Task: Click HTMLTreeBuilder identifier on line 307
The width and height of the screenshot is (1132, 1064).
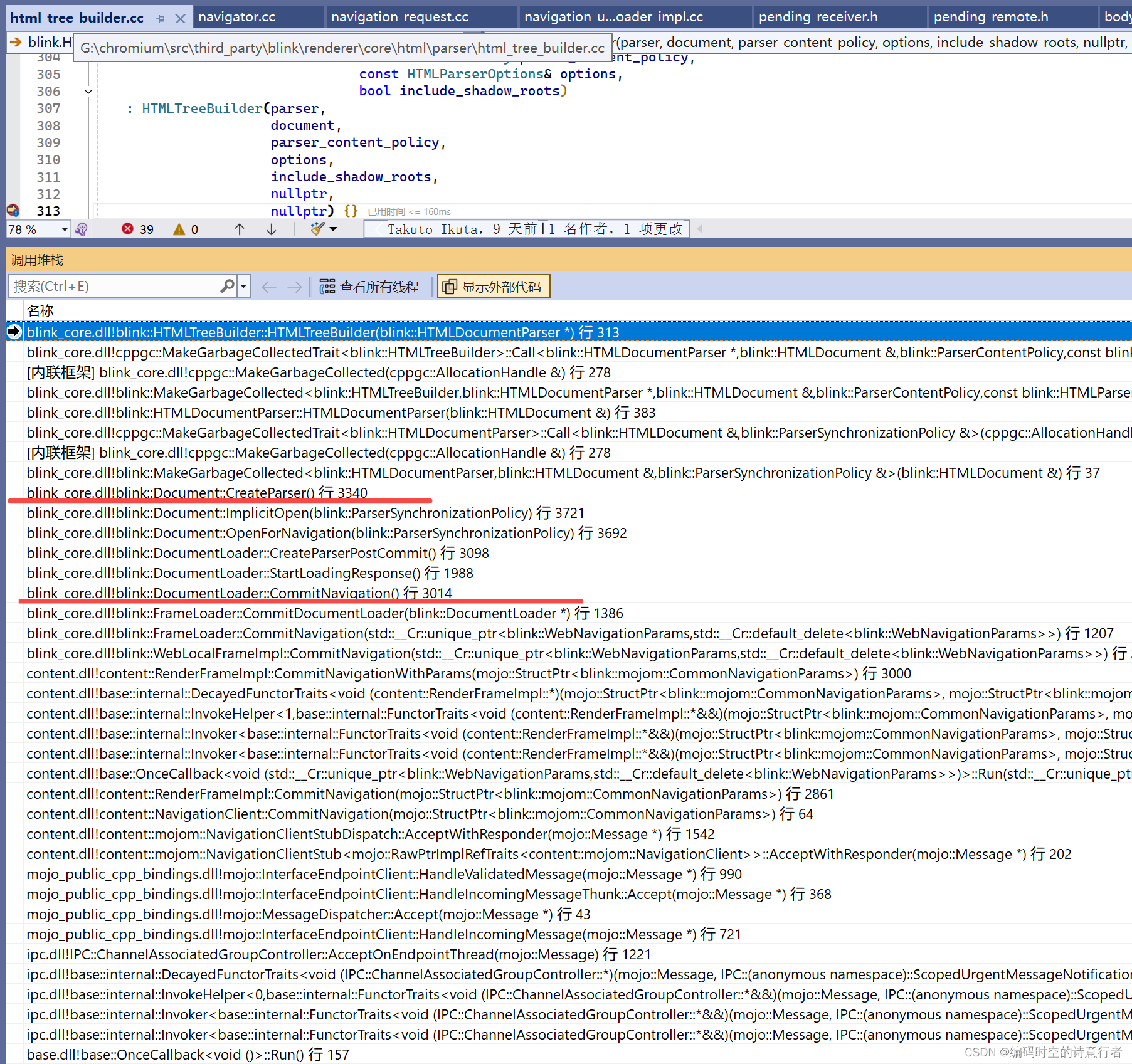Action: [202, 108]
